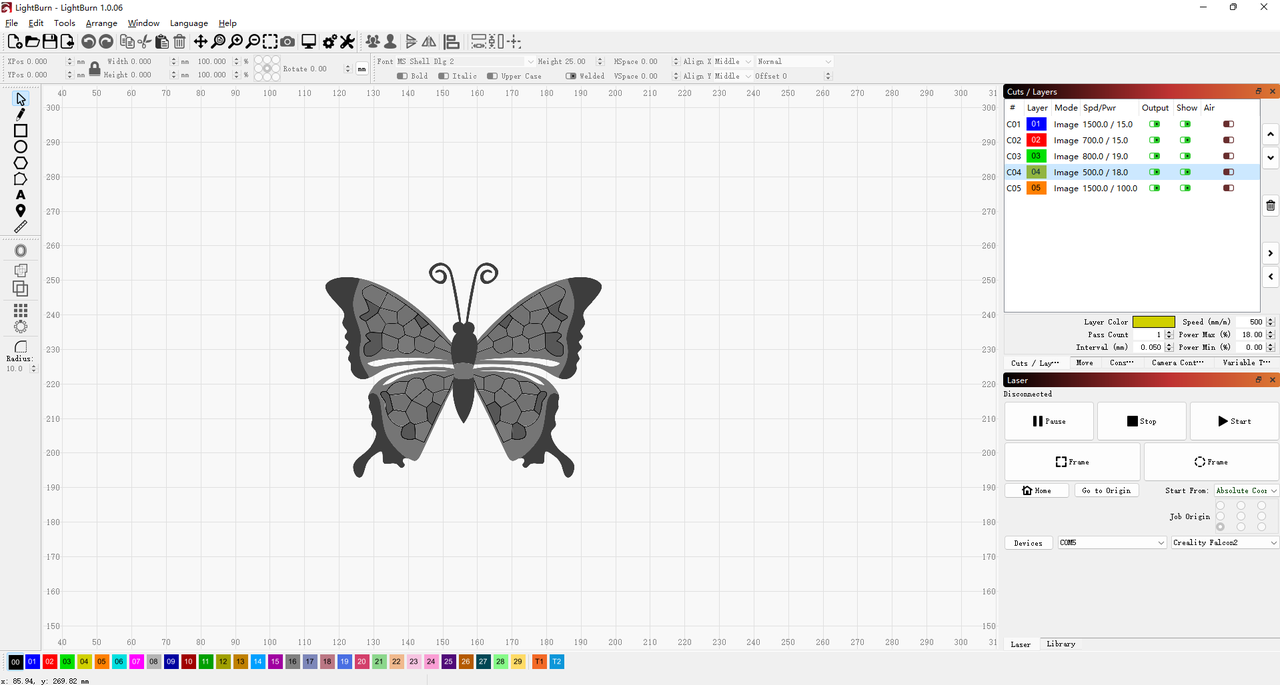1280x685 pixels.
Task: Switch to the Move tab
Action: pos(1085,363)
